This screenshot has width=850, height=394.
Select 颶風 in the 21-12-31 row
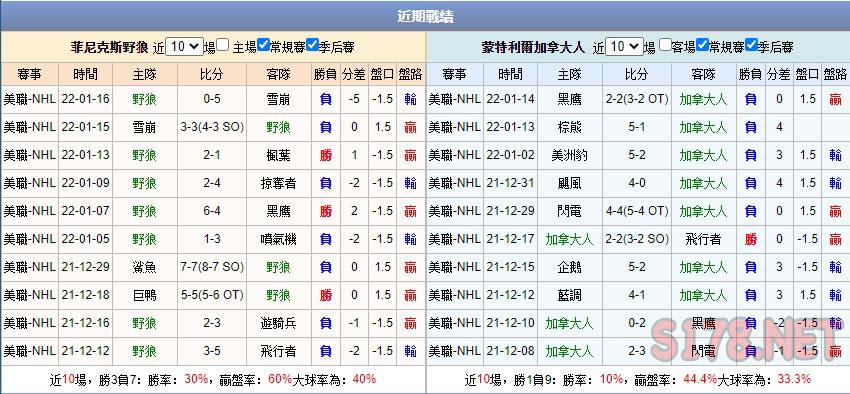569,183
